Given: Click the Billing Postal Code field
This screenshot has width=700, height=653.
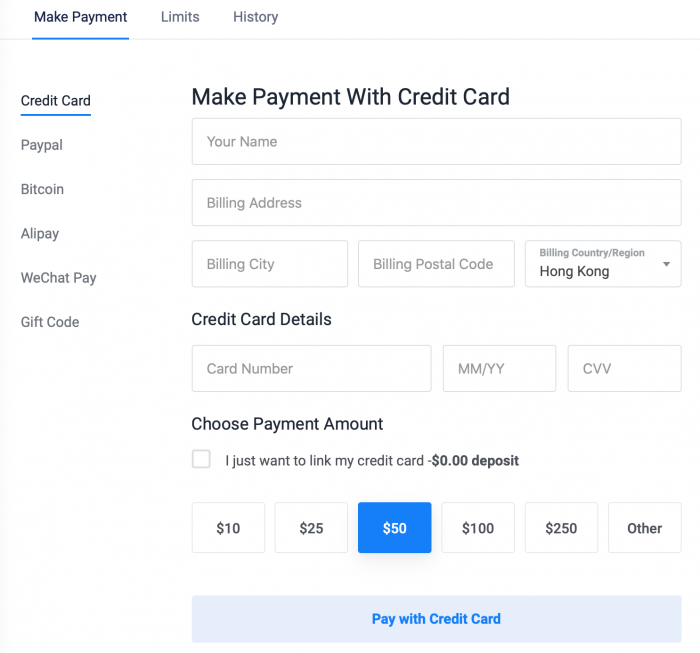Looking at the screenshot, I should coord(436,264).
